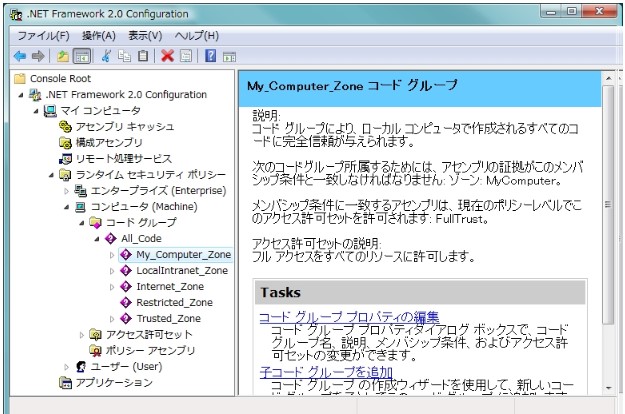The image size is (625, 414).
Task: Click the red X Delete icon
Action: pyautogui.click(x=167, y=56)
